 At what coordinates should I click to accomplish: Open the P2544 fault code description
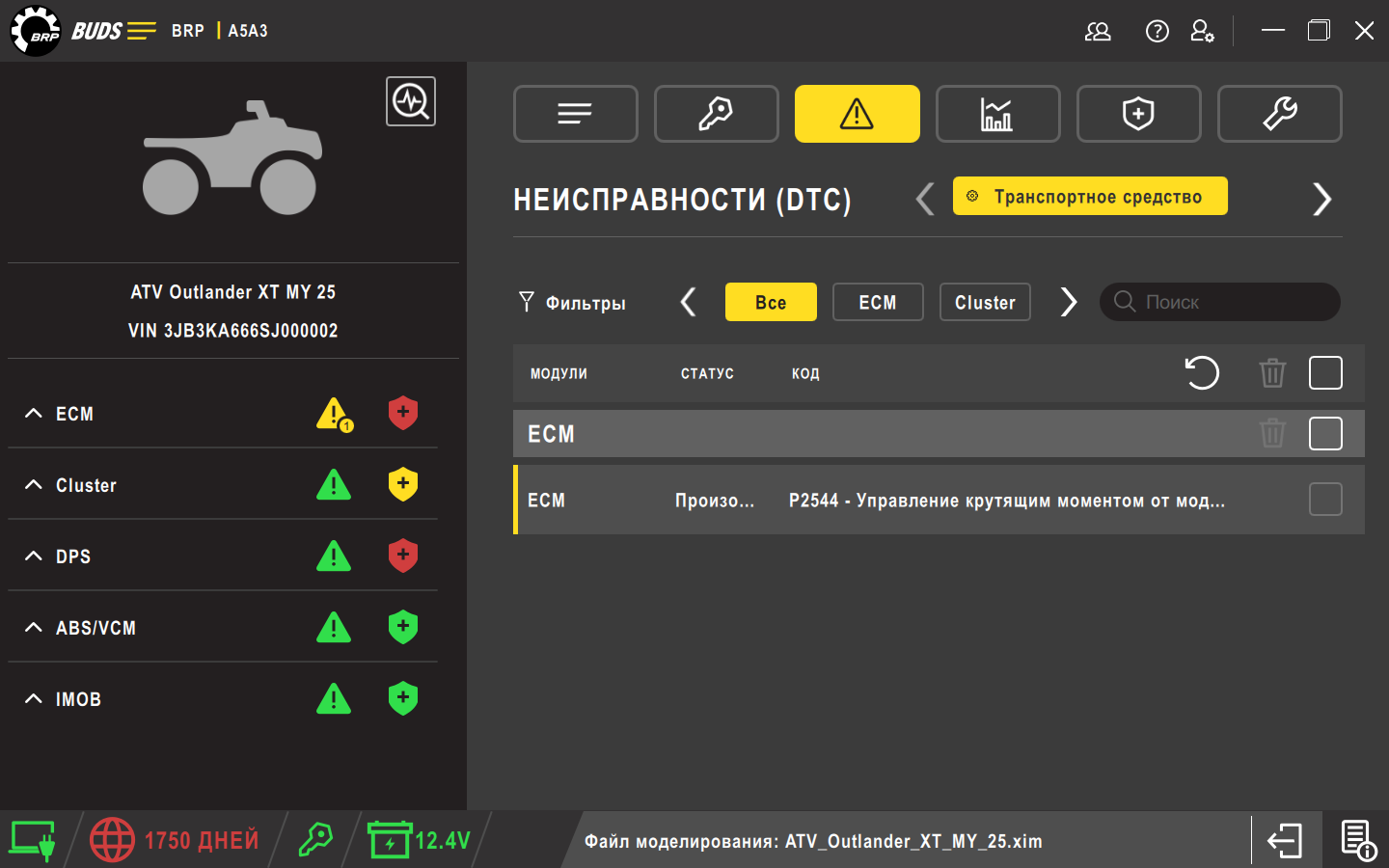pyautogui.click(x=1007, y=501)
